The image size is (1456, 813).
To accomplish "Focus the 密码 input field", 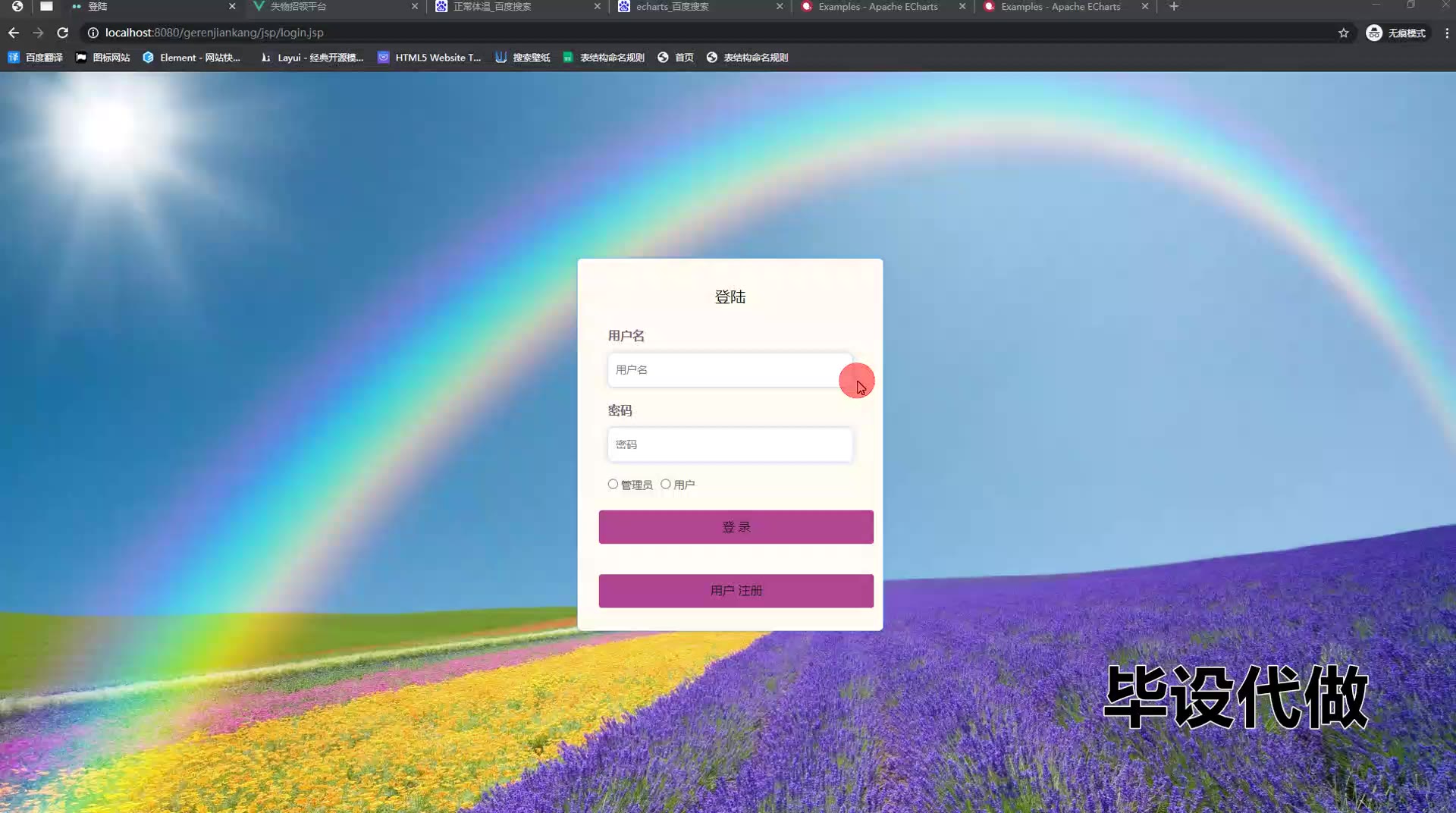I will point(730,444).
